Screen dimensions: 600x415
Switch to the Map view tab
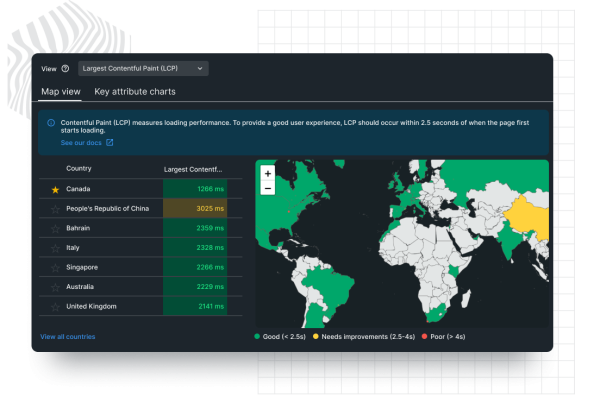pyautogui.click(x=60, y=92)
